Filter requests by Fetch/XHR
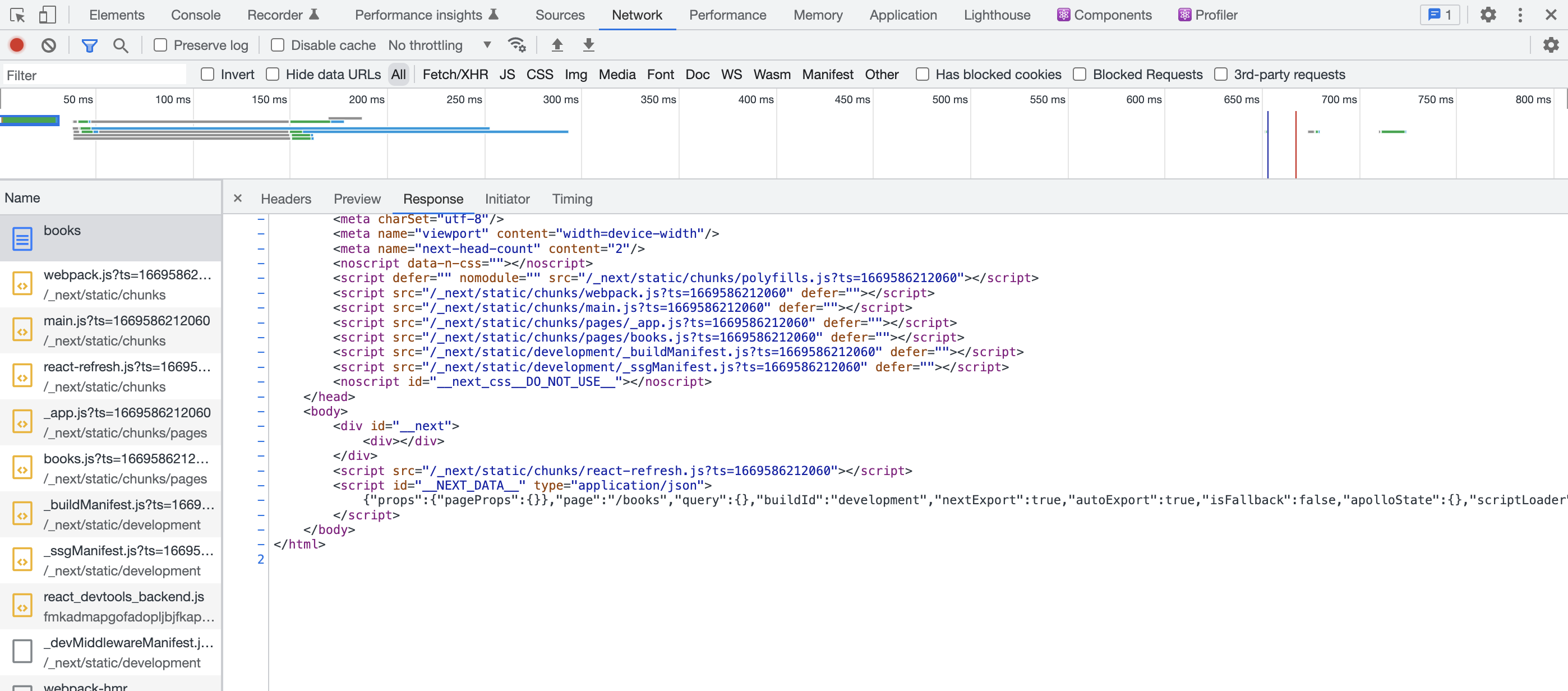Viewport: 1568px width, 691px height. tap(455, 74)
